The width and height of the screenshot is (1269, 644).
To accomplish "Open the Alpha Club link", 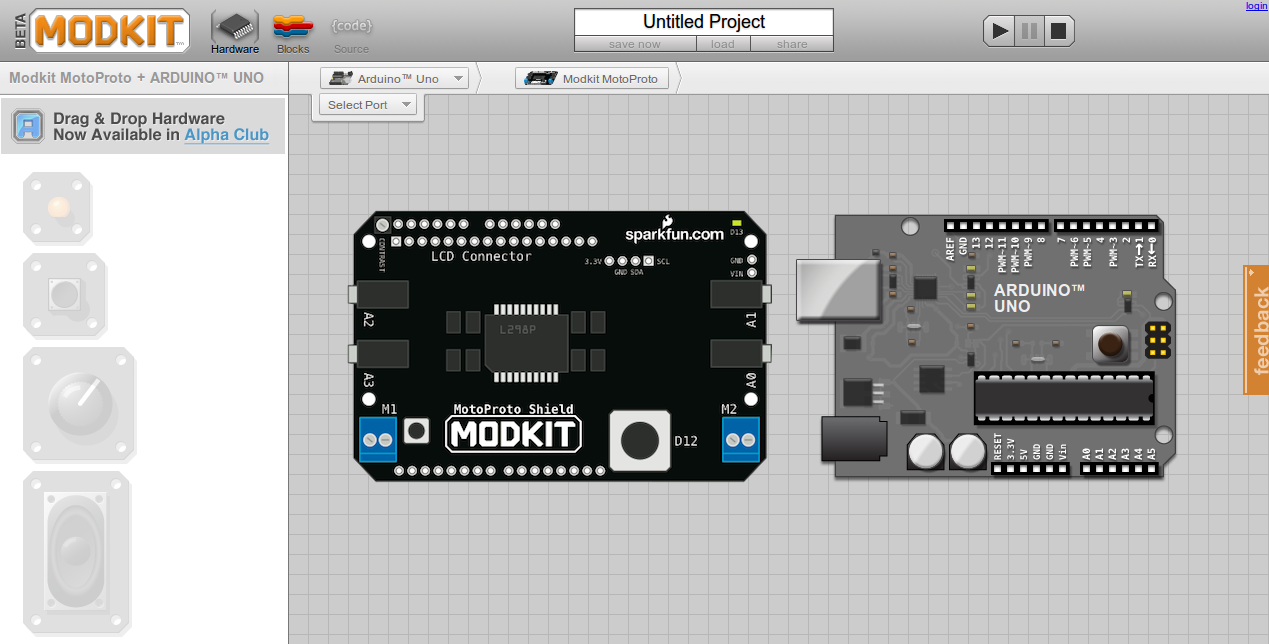I will click(x=226, y=134).
